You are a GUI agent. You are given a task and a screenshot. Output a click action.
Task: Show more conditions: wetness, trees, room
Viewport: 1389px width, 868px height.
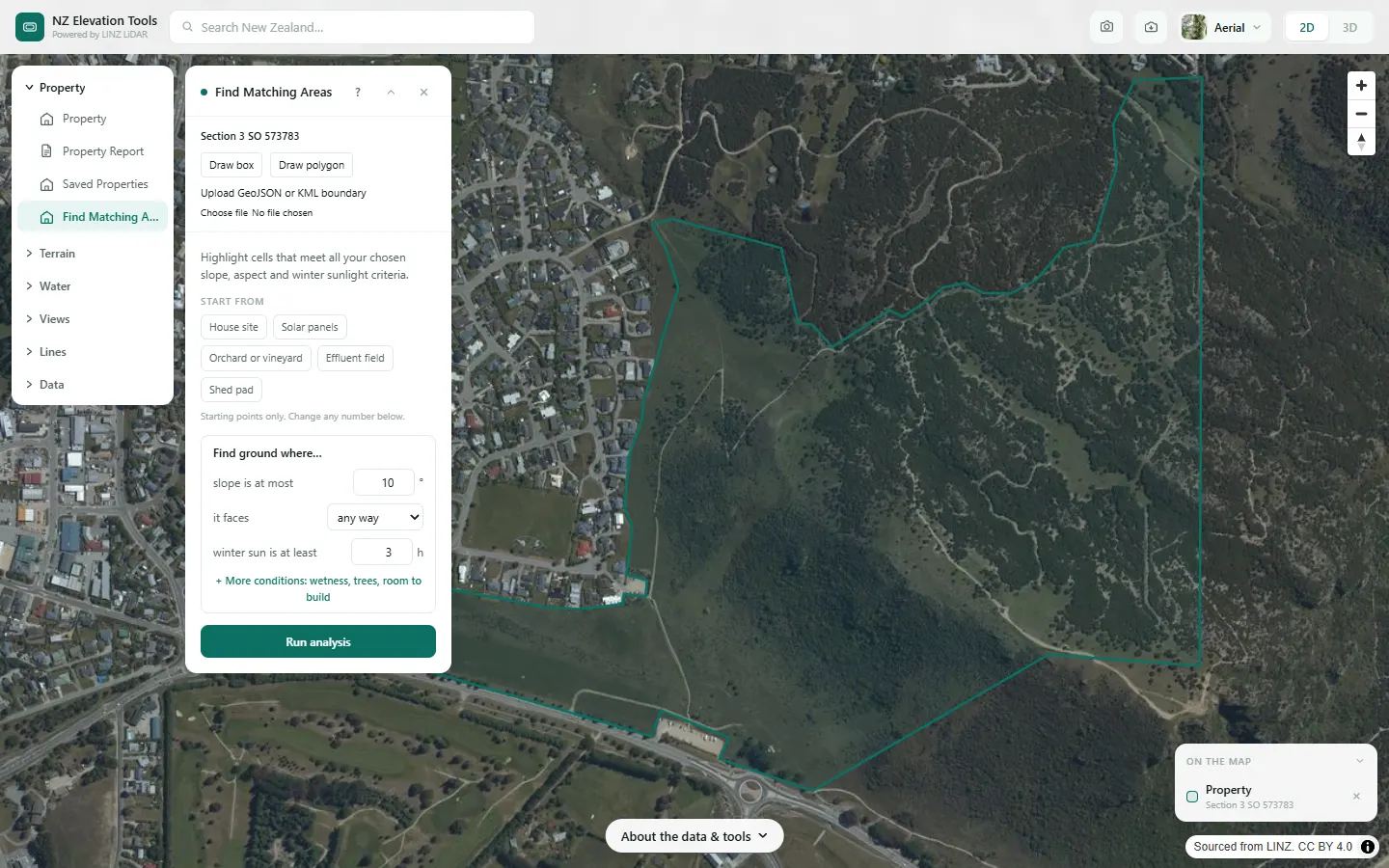pyautogui.click(x=318, y=588)
